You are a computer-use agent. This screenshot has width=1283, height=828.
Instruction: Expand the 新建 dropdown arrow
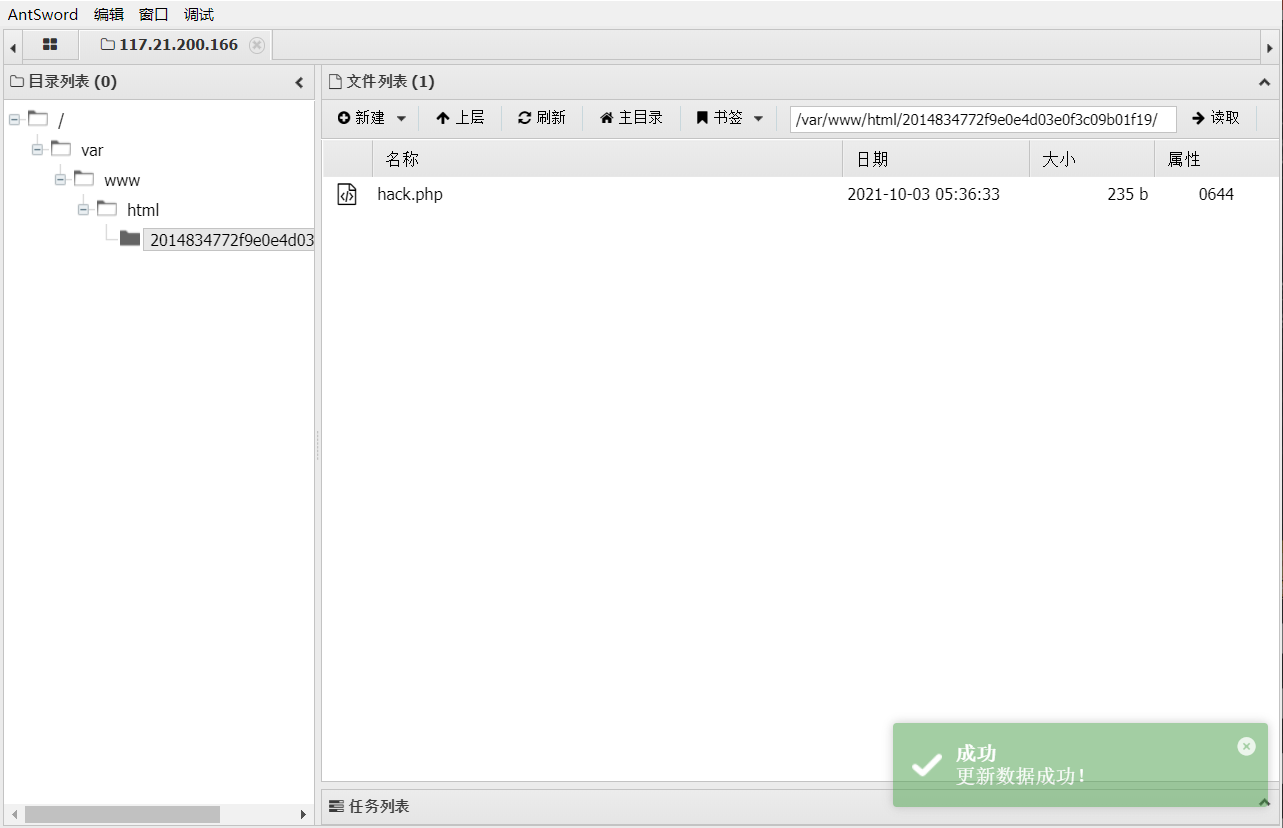point(401,118)
